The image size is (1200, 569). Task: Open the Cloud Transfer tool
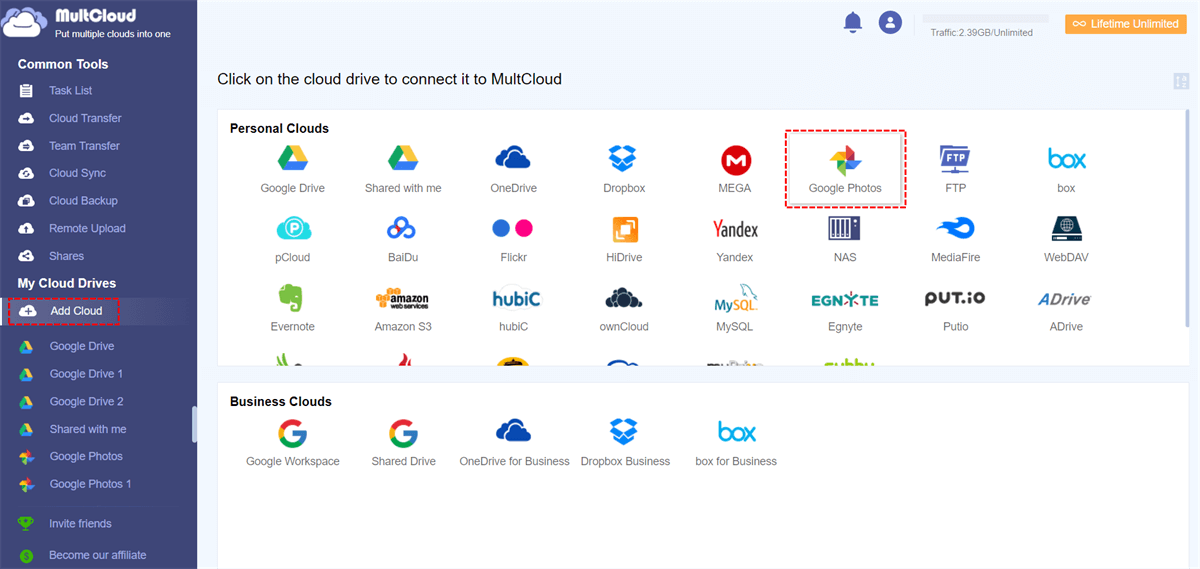click(84, 118)
